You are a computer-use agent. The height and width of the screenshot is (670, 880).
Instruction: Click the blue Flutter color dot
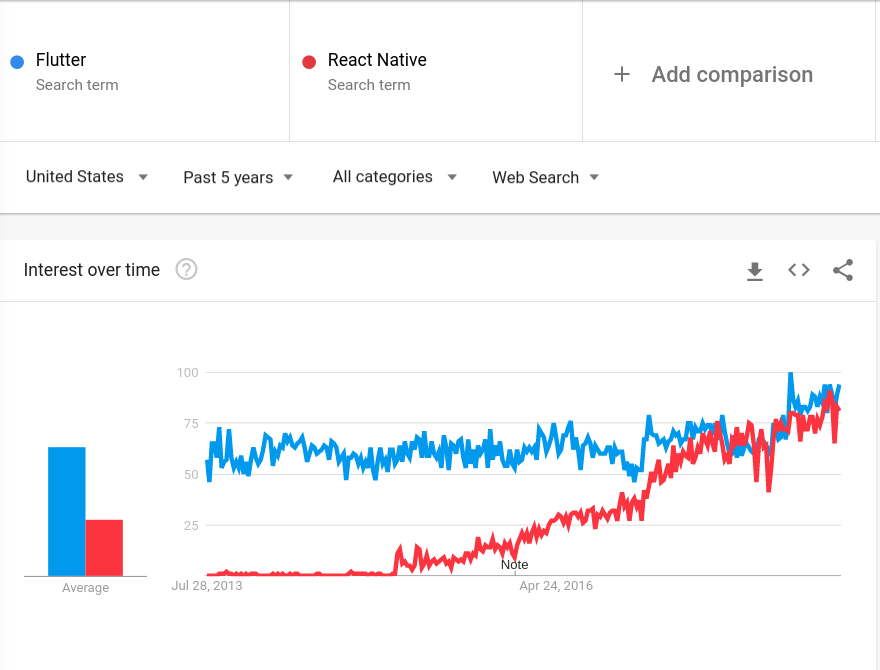(x=17, y=61)
